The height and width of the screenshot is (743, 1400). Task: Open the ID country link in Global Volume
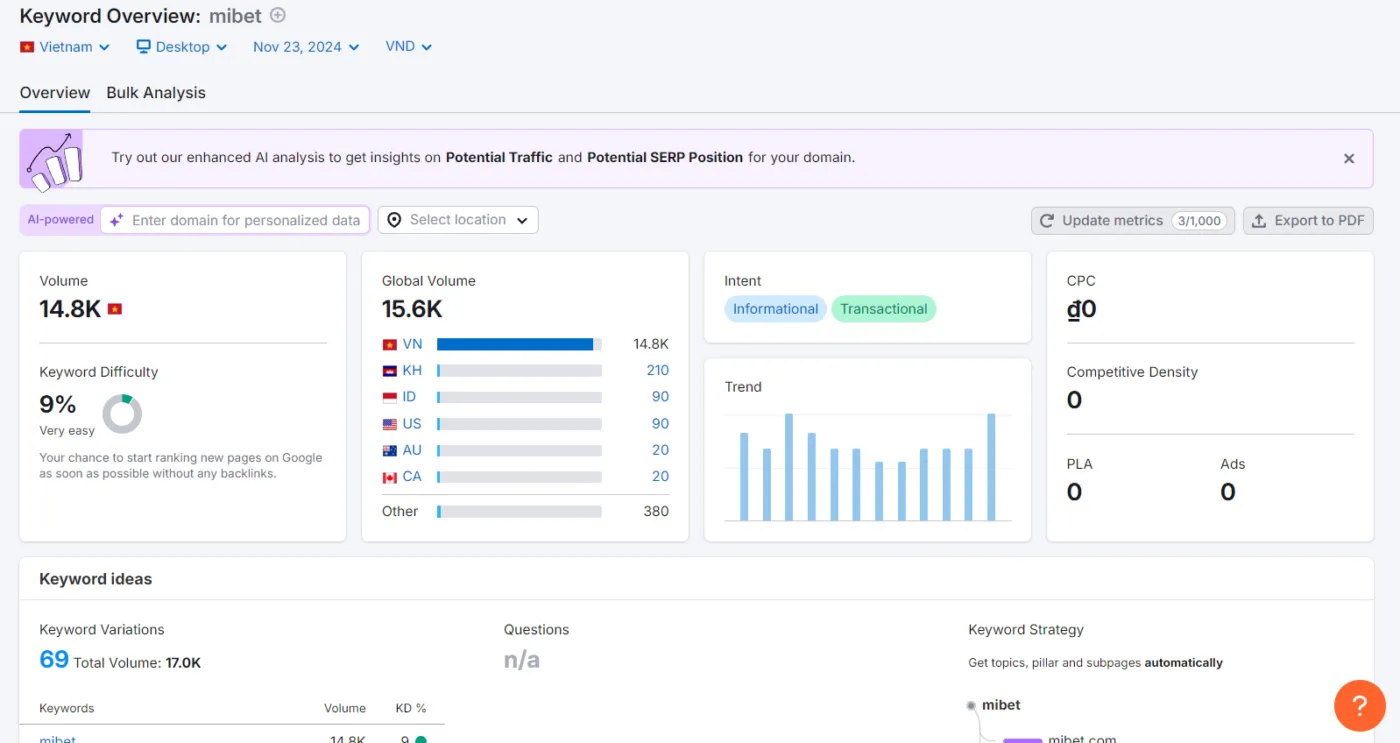click(409, 397)
